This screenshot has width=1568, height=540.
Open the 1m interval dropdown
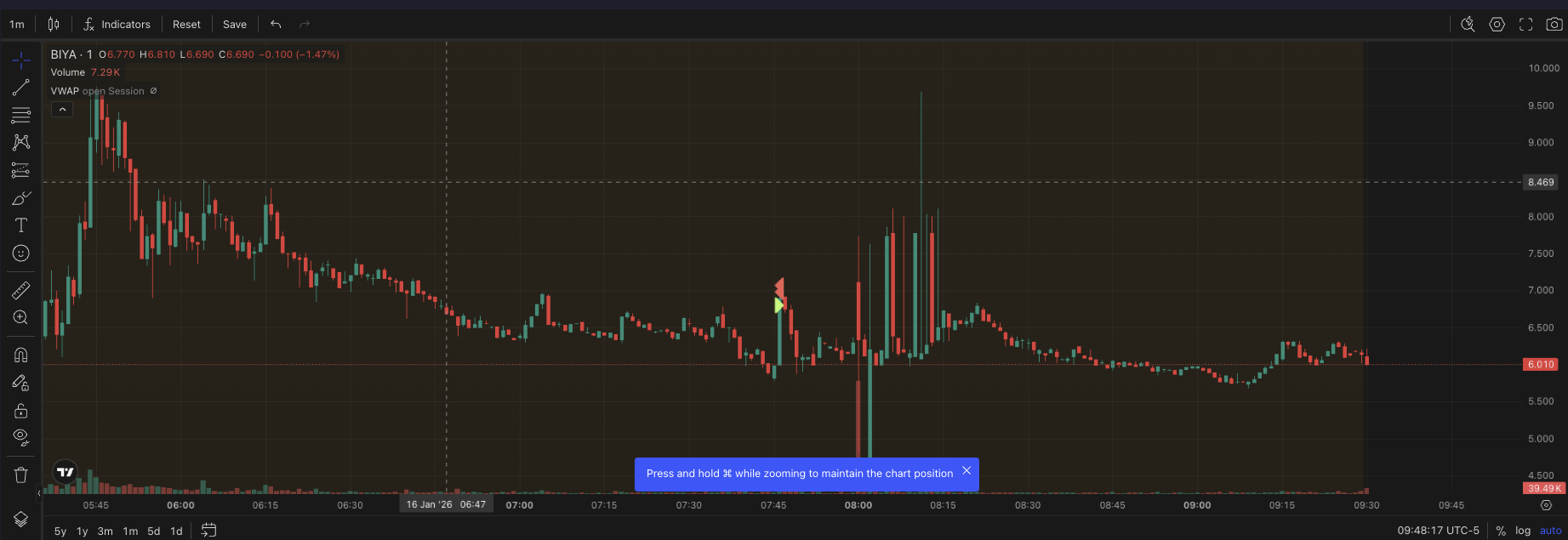[x=17, y=24]
